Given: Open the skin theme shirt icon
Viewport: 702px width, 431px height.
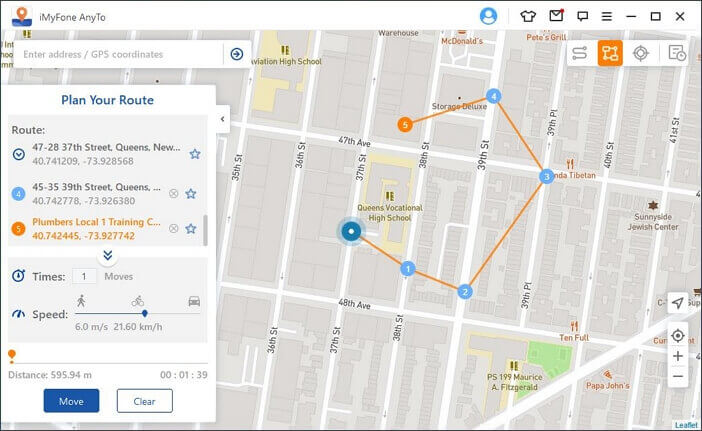Looking at the screenshot, I should tap(529, 16).
